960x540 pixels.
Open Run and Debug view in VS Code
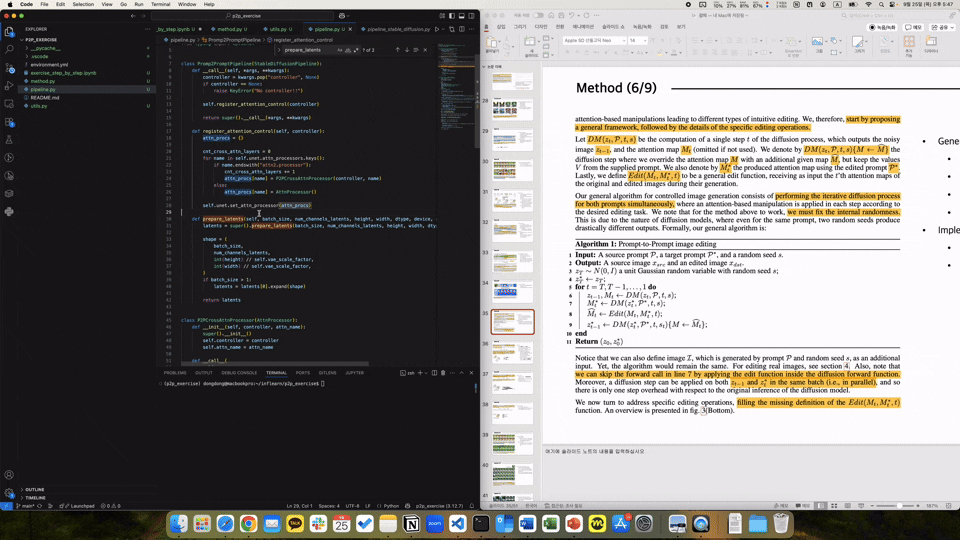[x=9, y=86]
